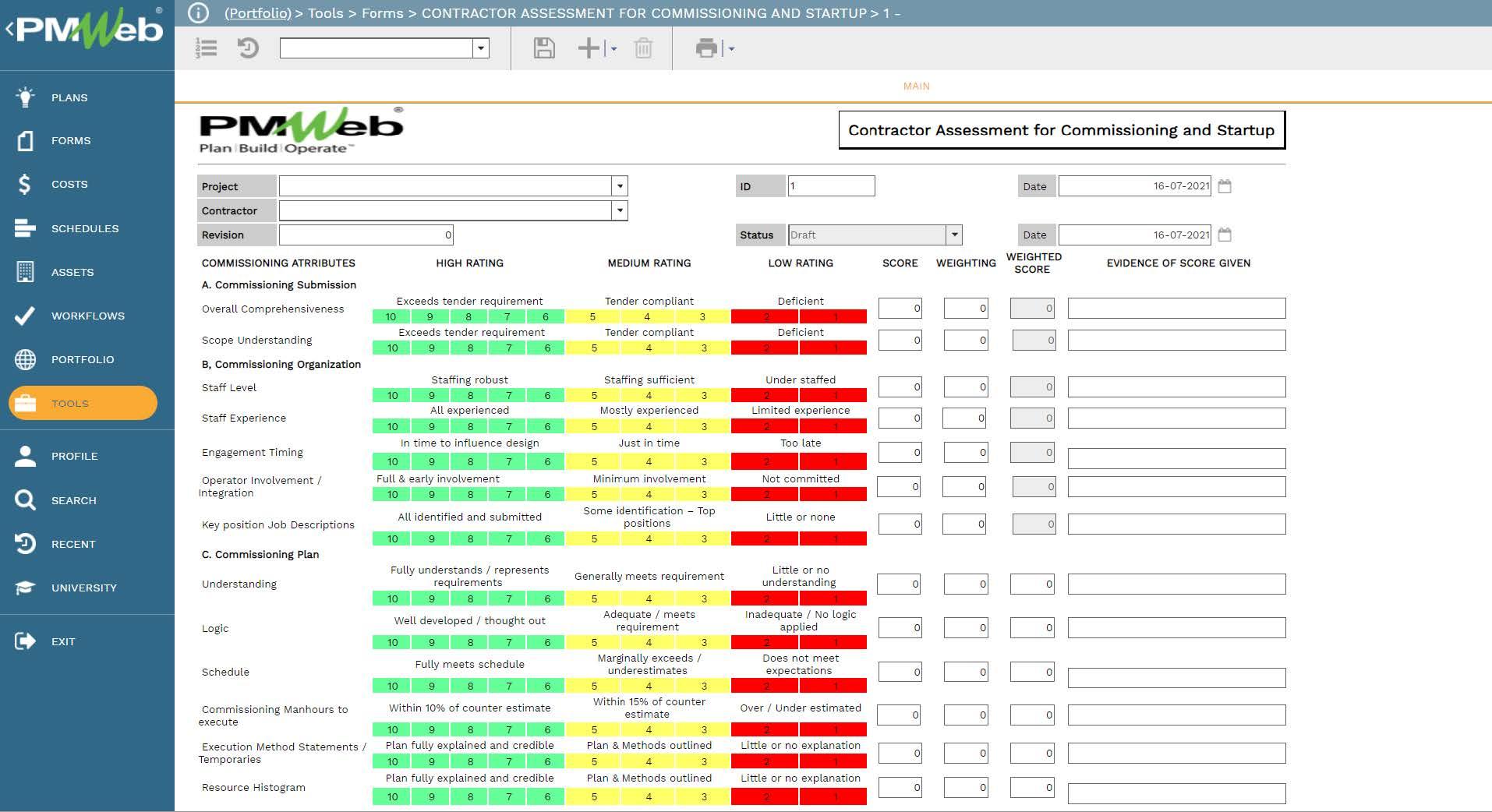This screenshot has height=812, width=1492.
Task: Click Score field for Commissioning Manhours
Action: click(899, 715)
